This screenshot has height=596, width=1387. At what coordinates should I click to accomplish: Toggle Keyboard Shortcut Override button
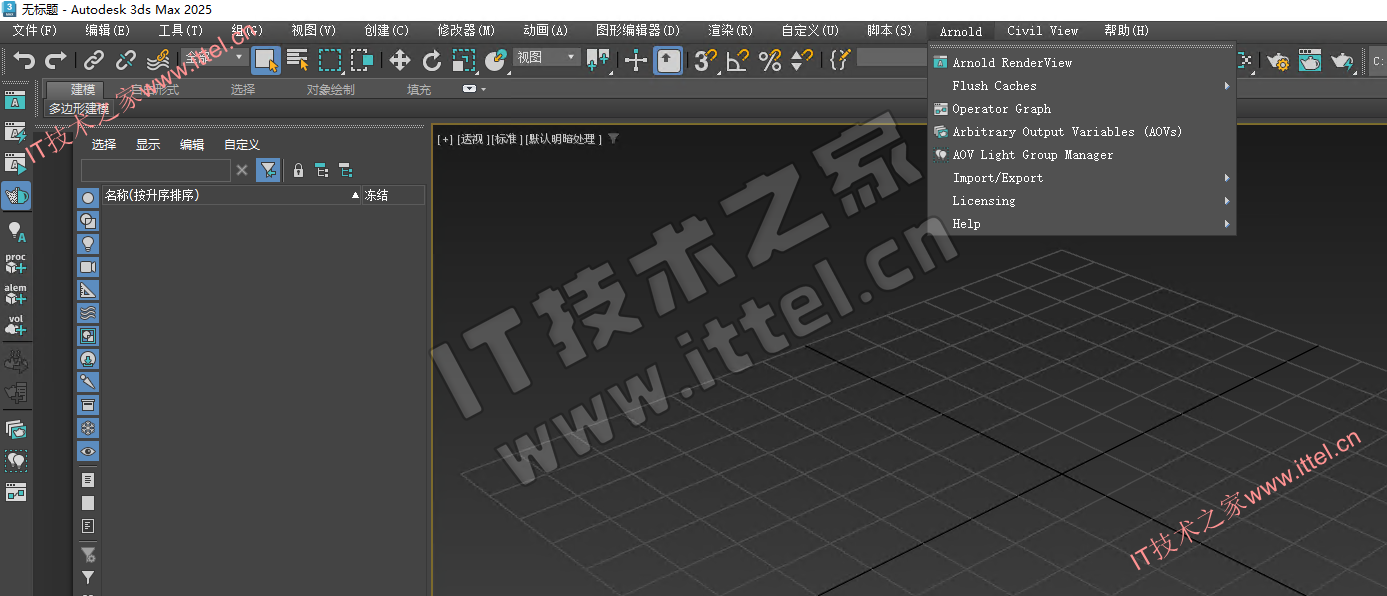668,61
